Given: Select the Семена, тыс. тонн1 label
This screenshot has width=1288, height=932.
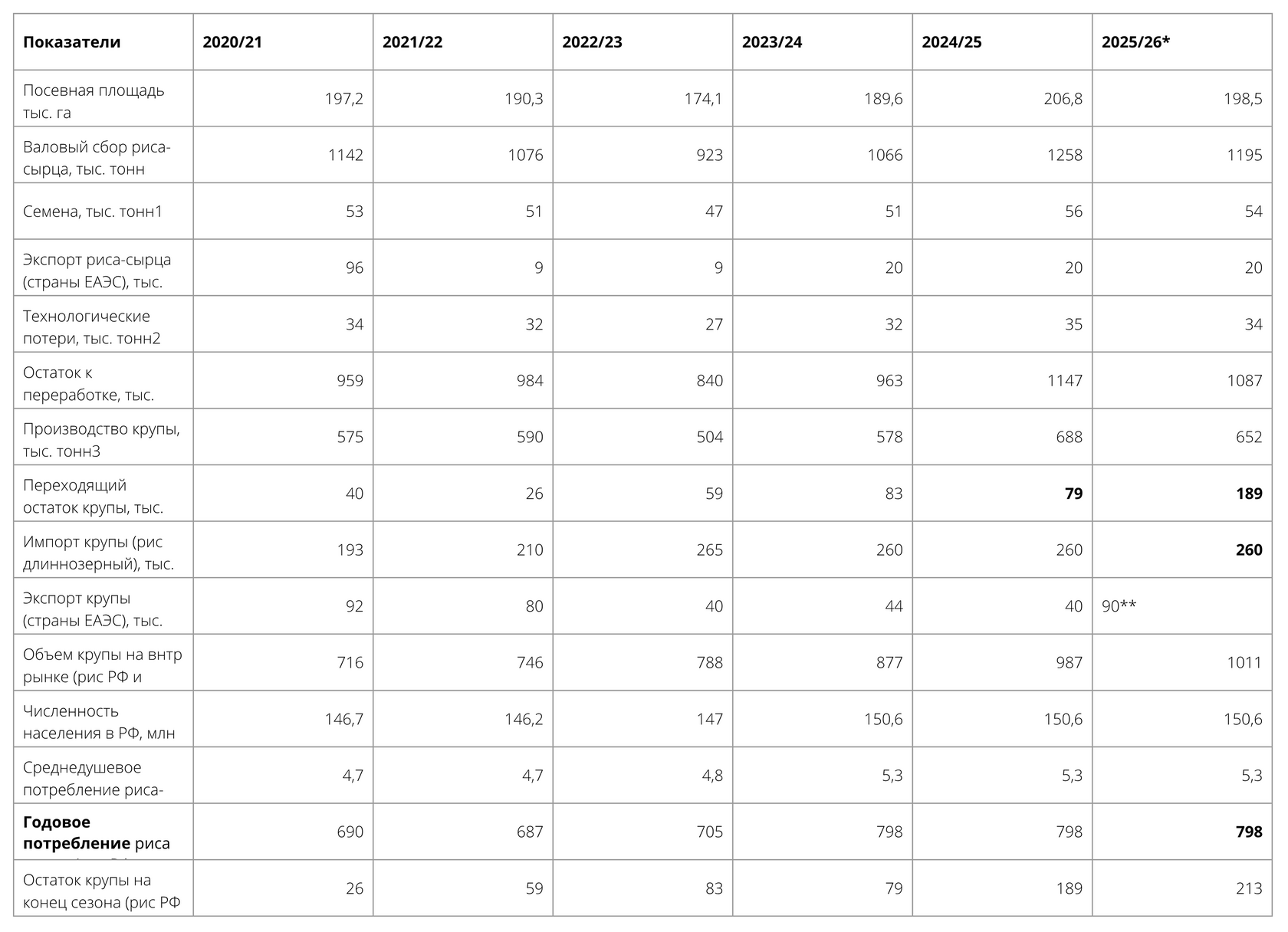Looking at the screenshot, I should pos(93,212).
